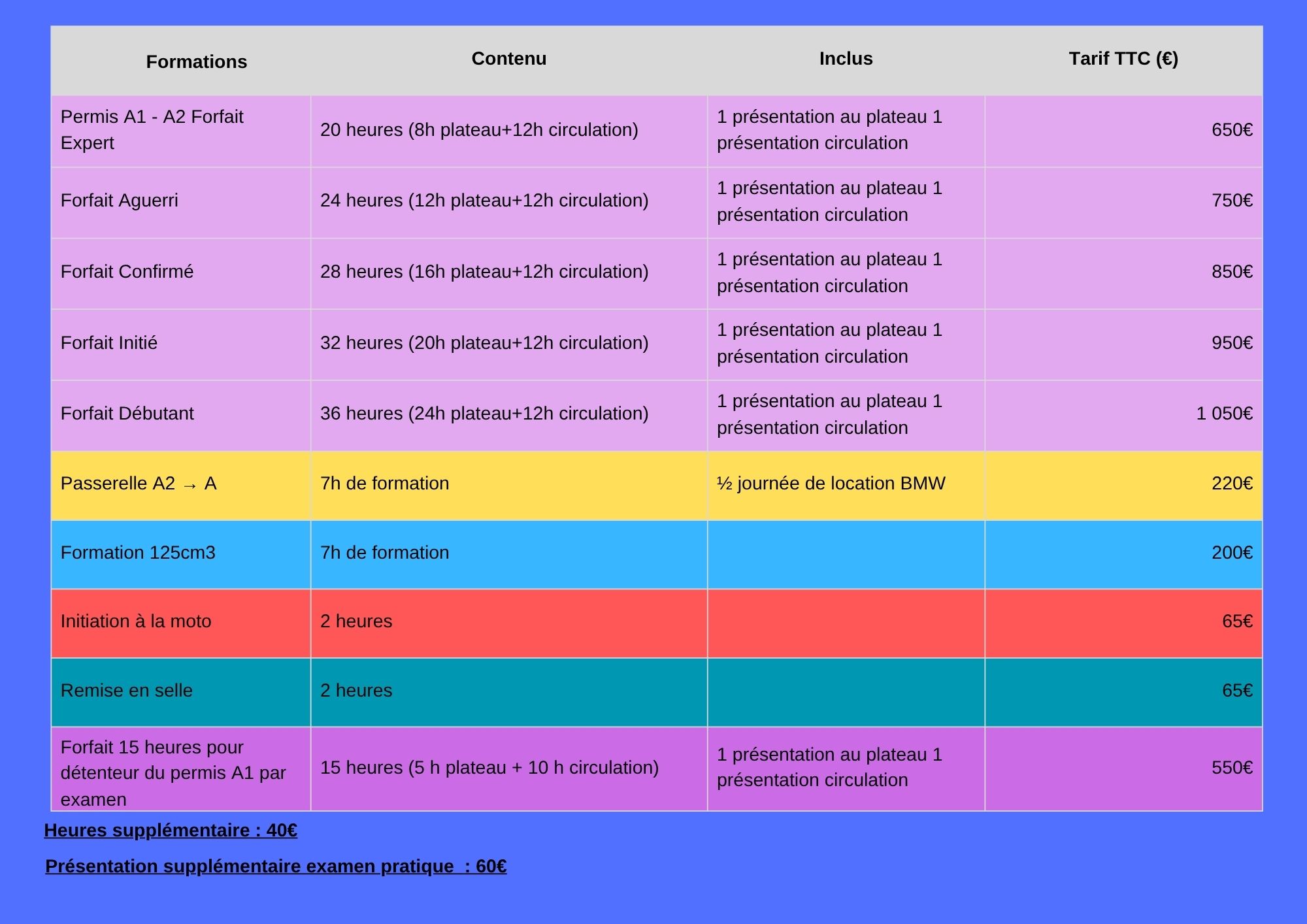Click the Inclus cell in the Forfait 15 heures row

(x=846, y=769)
